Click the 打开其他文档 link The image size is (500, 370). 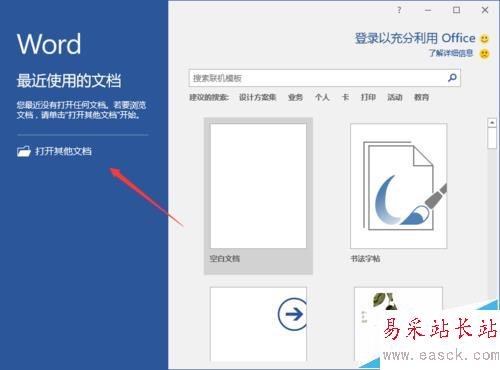[x=63, y=151]
